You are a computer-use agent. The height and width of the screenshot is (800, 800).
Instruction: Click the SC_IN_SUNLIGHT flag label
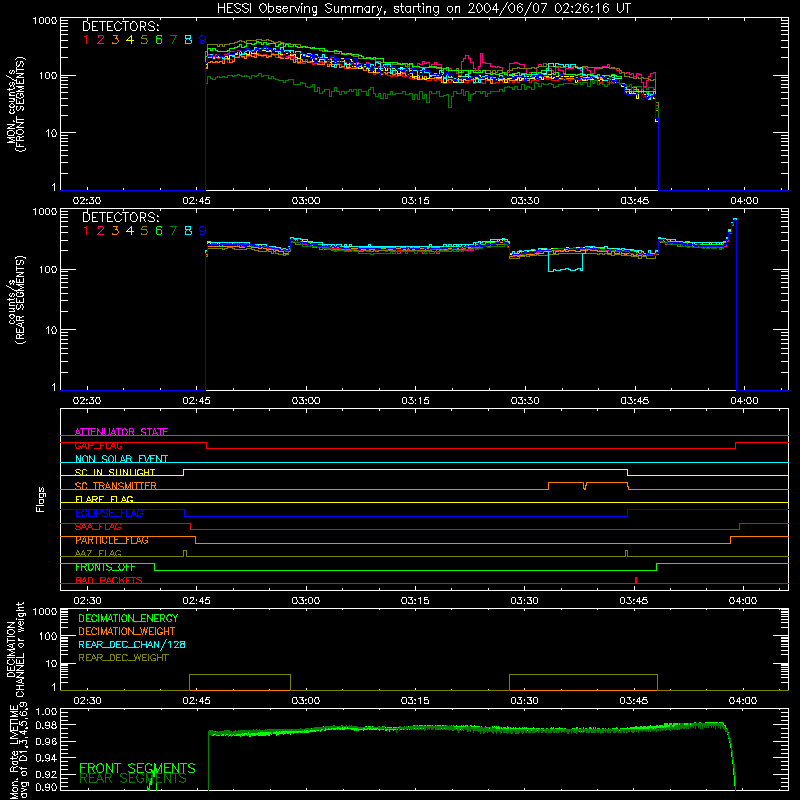click(x=115, y=472)
